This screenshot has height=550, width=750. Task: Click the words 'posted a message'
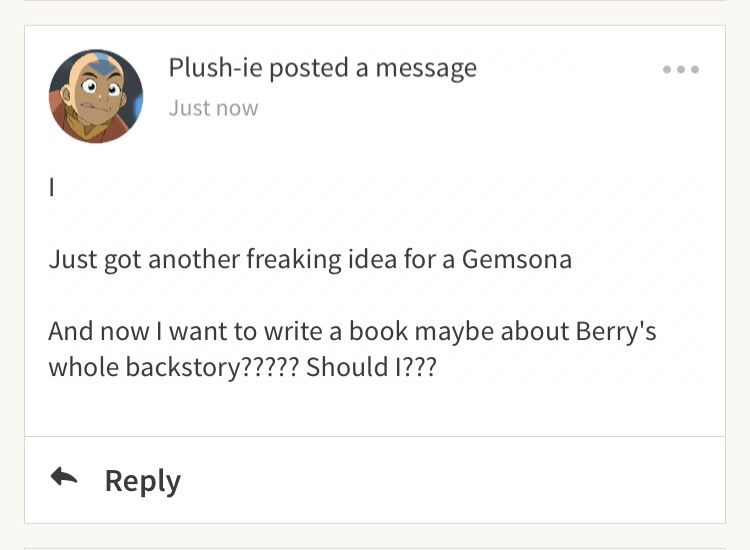tap(373, 68)
